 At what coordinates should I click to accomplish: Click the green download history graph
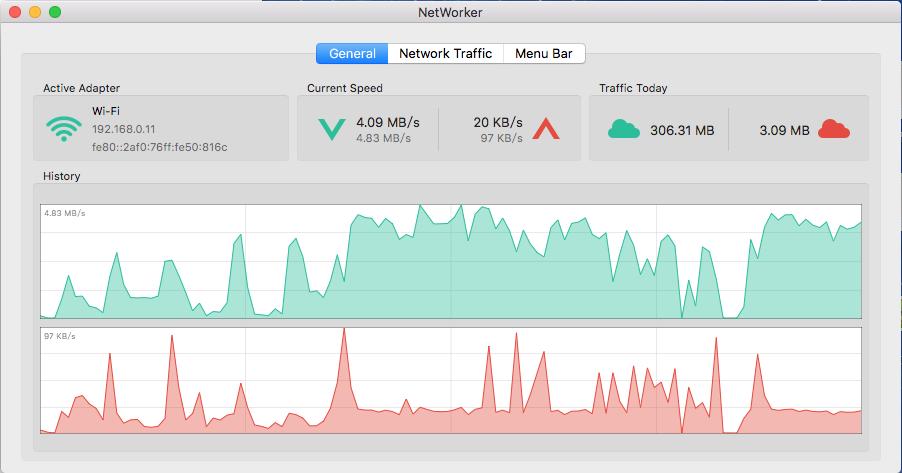pos(450,262)
